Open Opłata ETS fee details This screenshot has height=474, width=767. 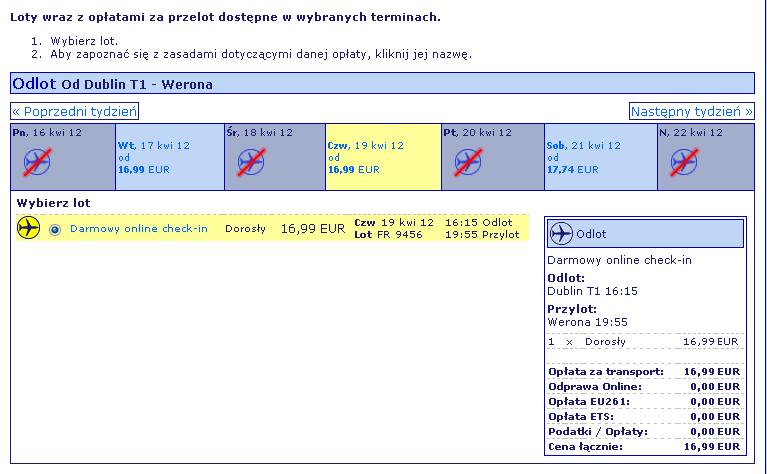pyautogui.click(x=581, y=417)
